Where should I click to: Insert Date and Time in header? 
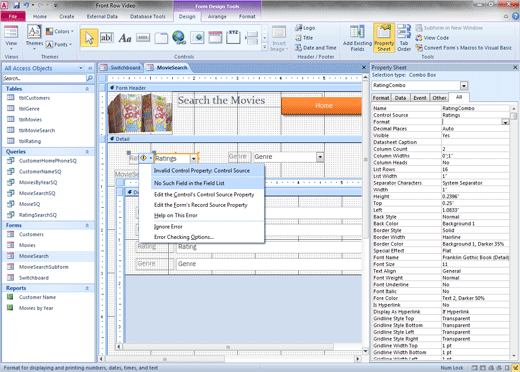(315, 48)
